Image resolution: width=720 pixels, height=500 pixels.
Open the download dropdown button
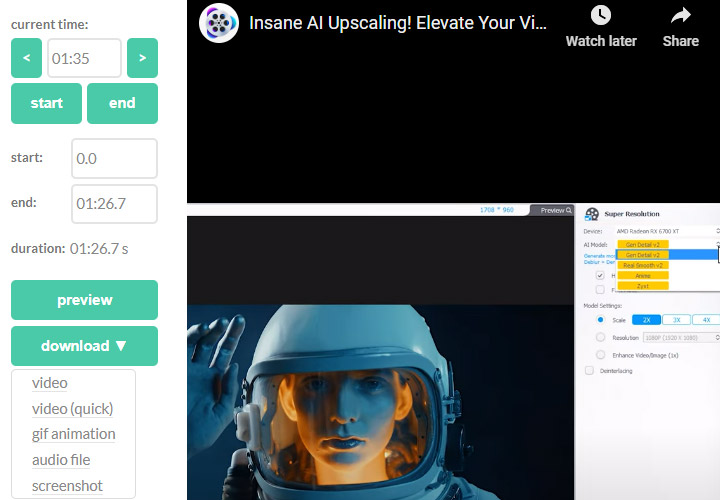pos(84,346)
